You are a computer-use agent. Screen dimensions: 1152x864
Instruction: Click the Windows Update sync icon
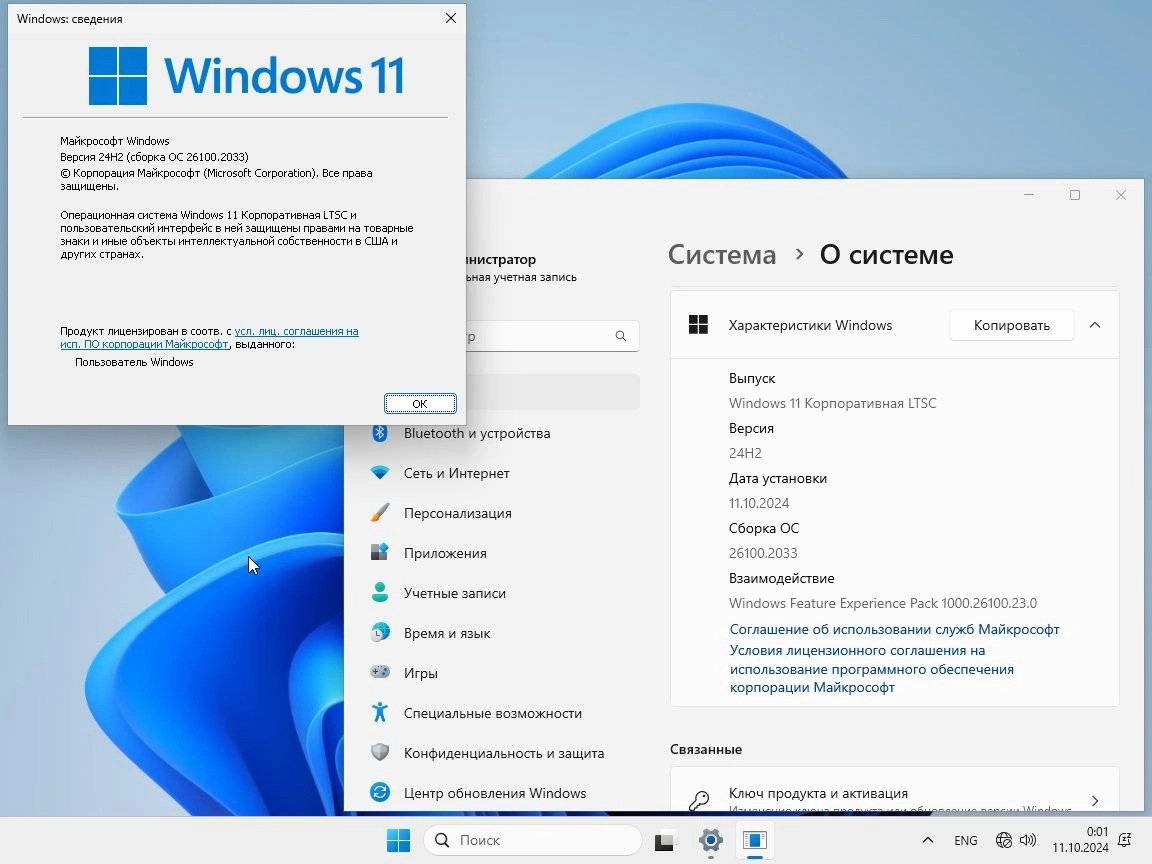click(380, 792)
